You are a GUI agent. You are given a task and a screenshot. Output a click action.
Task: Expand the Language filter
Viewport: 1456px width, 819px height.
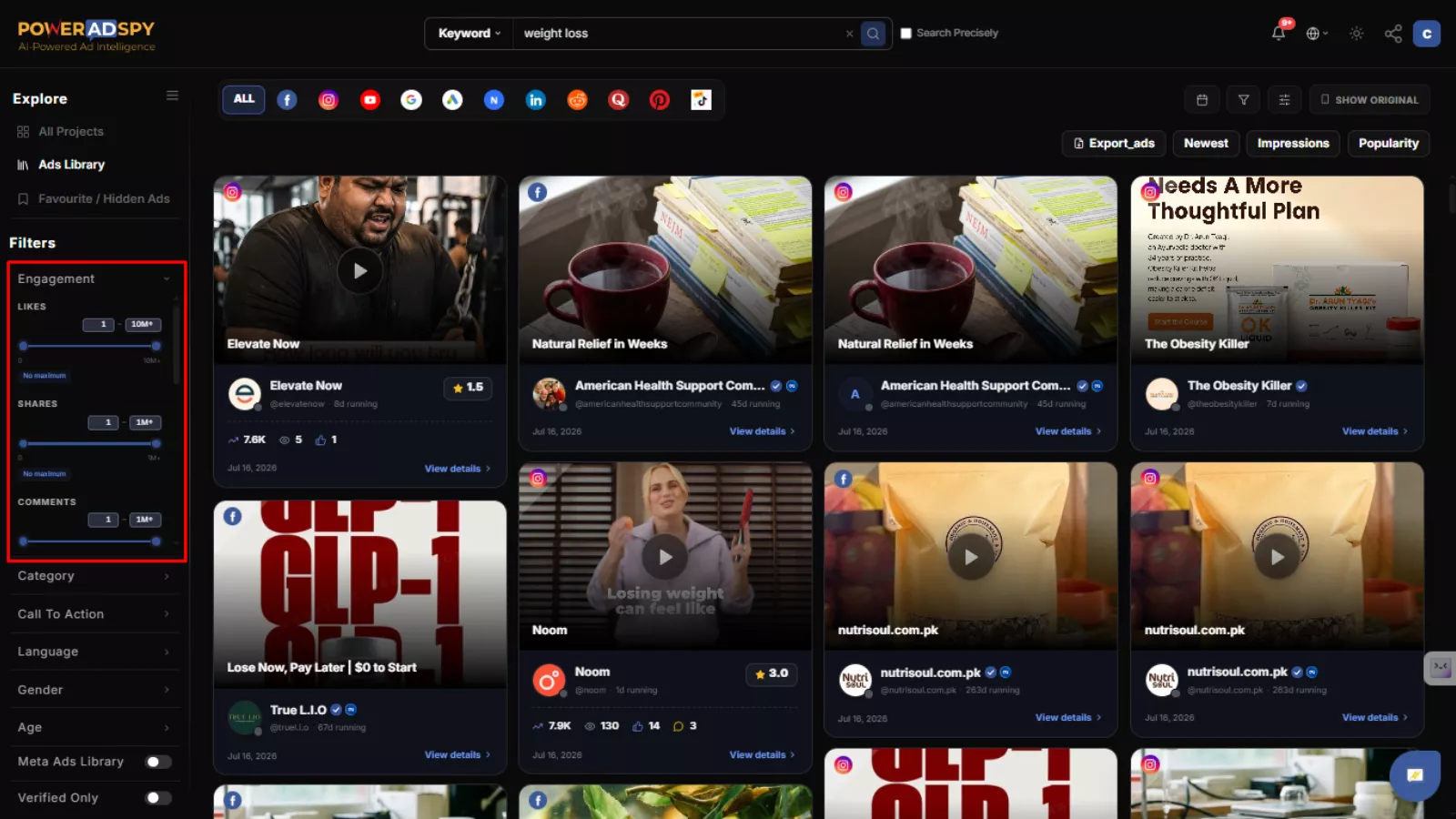click(x=95, y=652)
